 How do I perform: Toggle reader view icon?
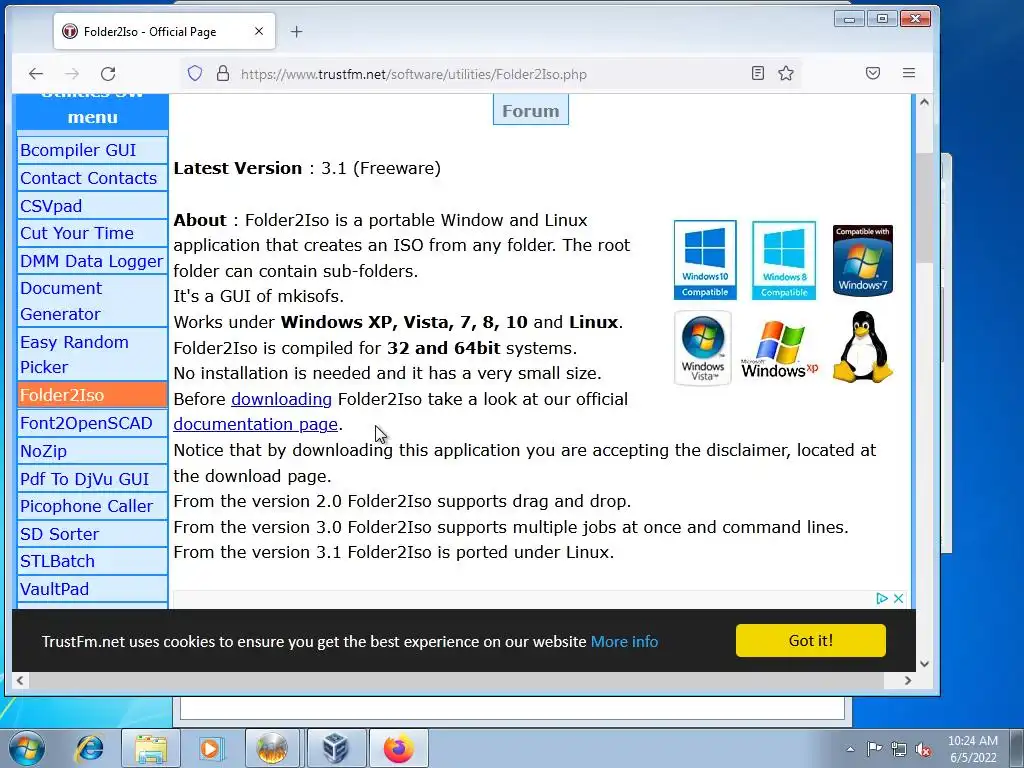click(x=758, y=73)
